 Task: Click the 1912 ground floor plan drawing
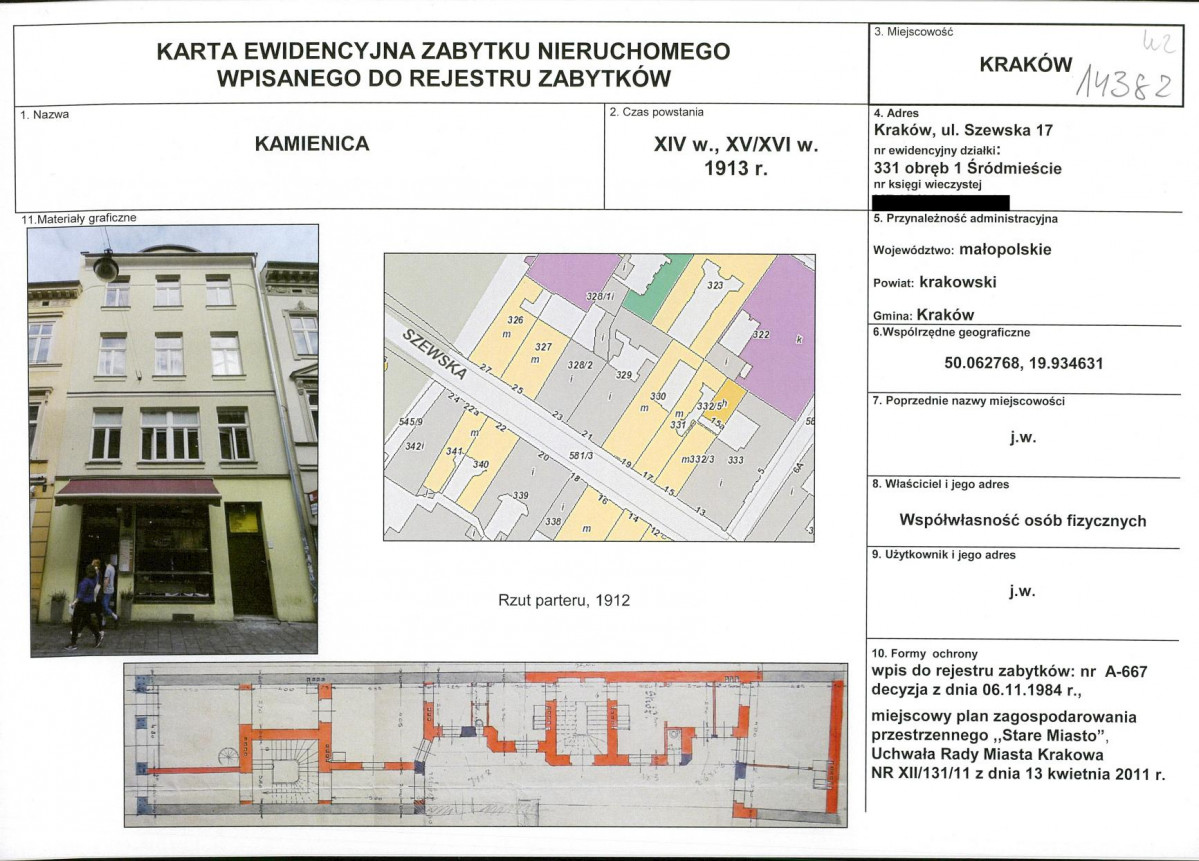[486, 745]
